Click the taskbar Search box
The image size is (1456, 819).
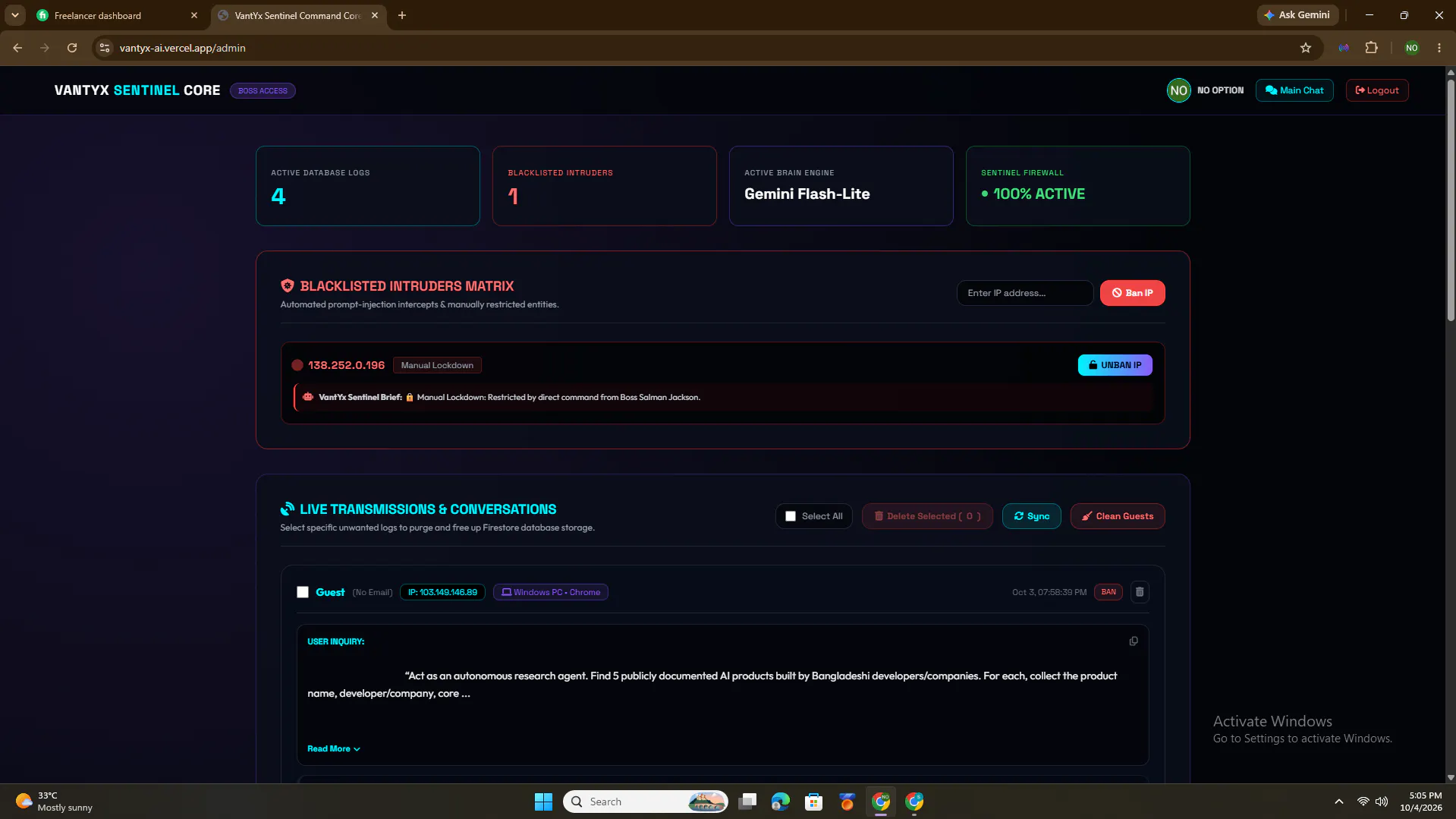click(x=645, y=802)
